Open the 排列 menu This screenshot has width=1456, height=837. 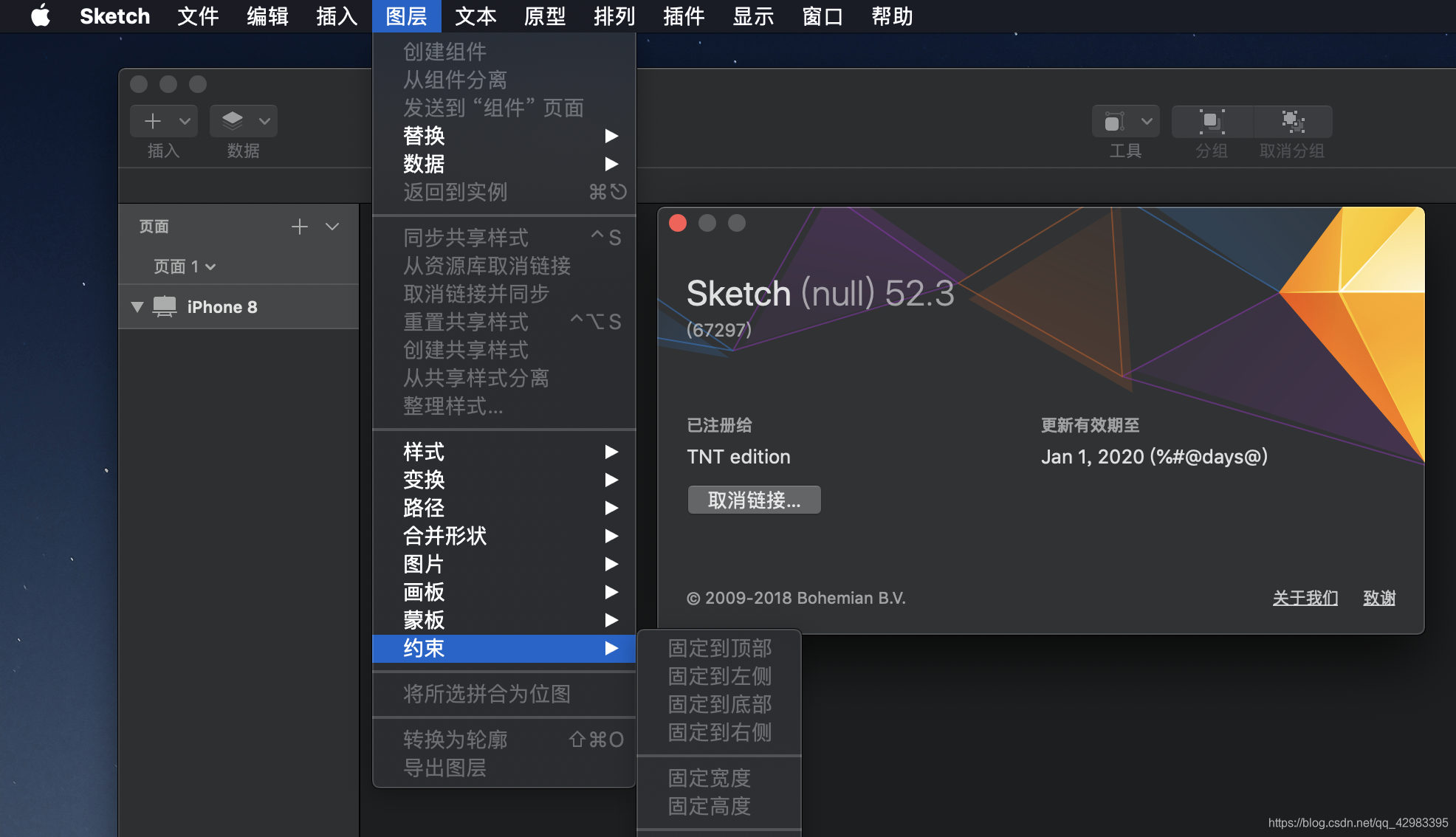click(614, 15)
